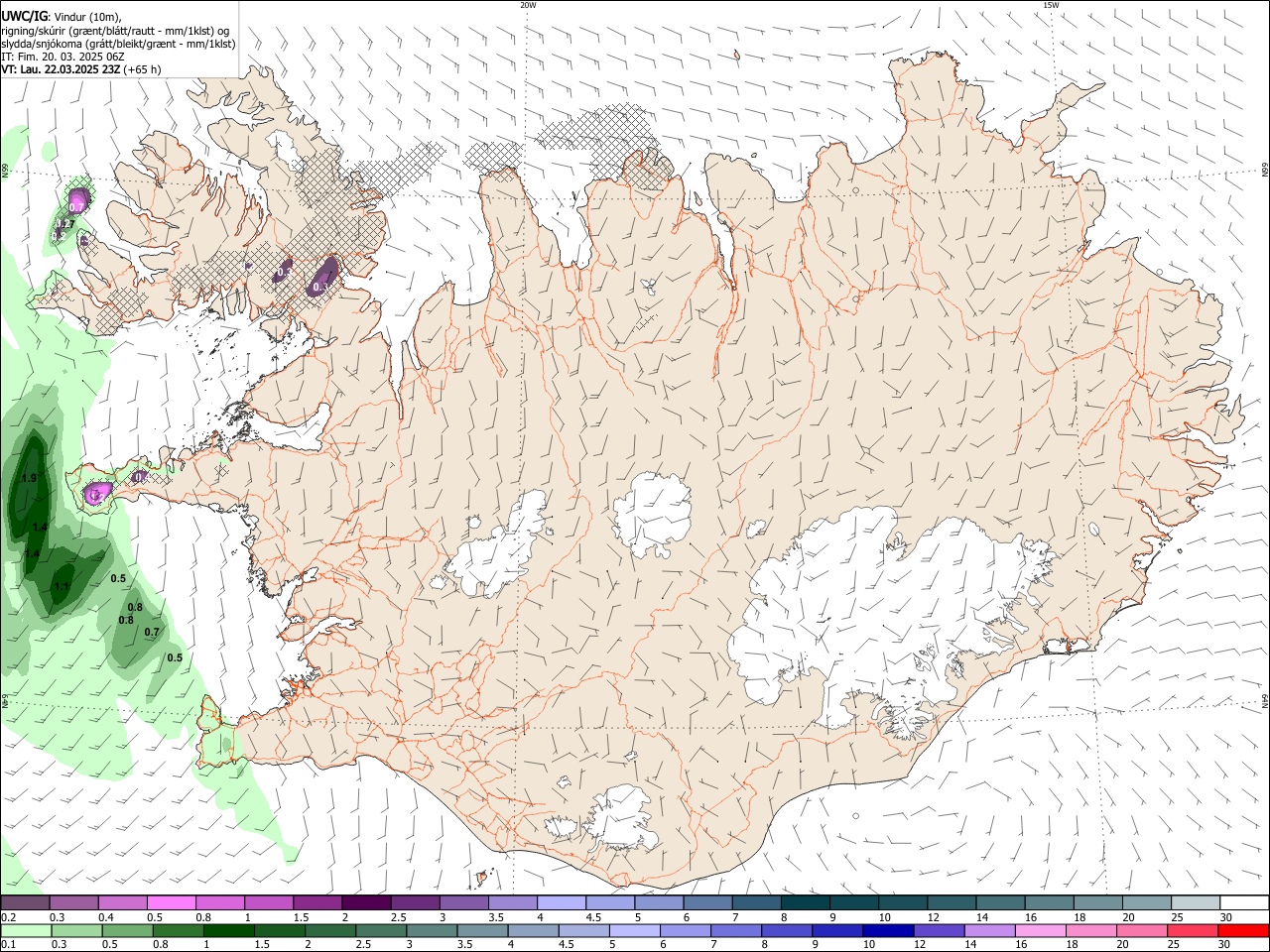The width and height of the screenshot is (1270, 952).
Task: Click the 'rigning/skúrir' legend description line
Action: point(115,31)
